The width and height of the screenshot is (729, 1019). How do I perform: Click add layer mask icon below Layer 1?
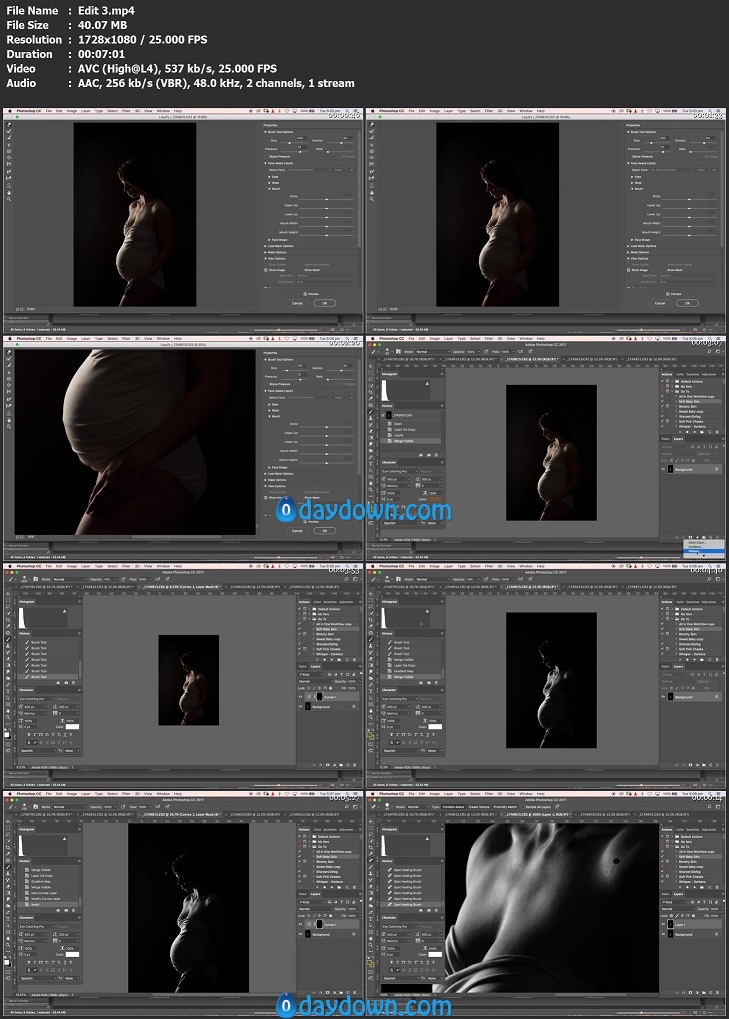coord(690,990)
